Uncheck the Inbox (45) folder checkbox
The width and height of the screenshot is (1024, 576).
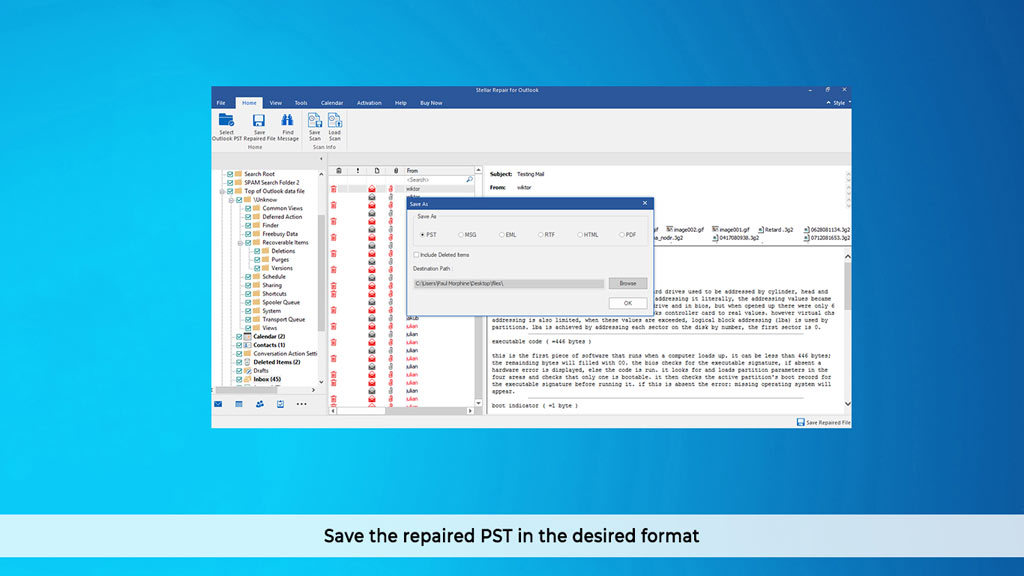coord(239,379)
